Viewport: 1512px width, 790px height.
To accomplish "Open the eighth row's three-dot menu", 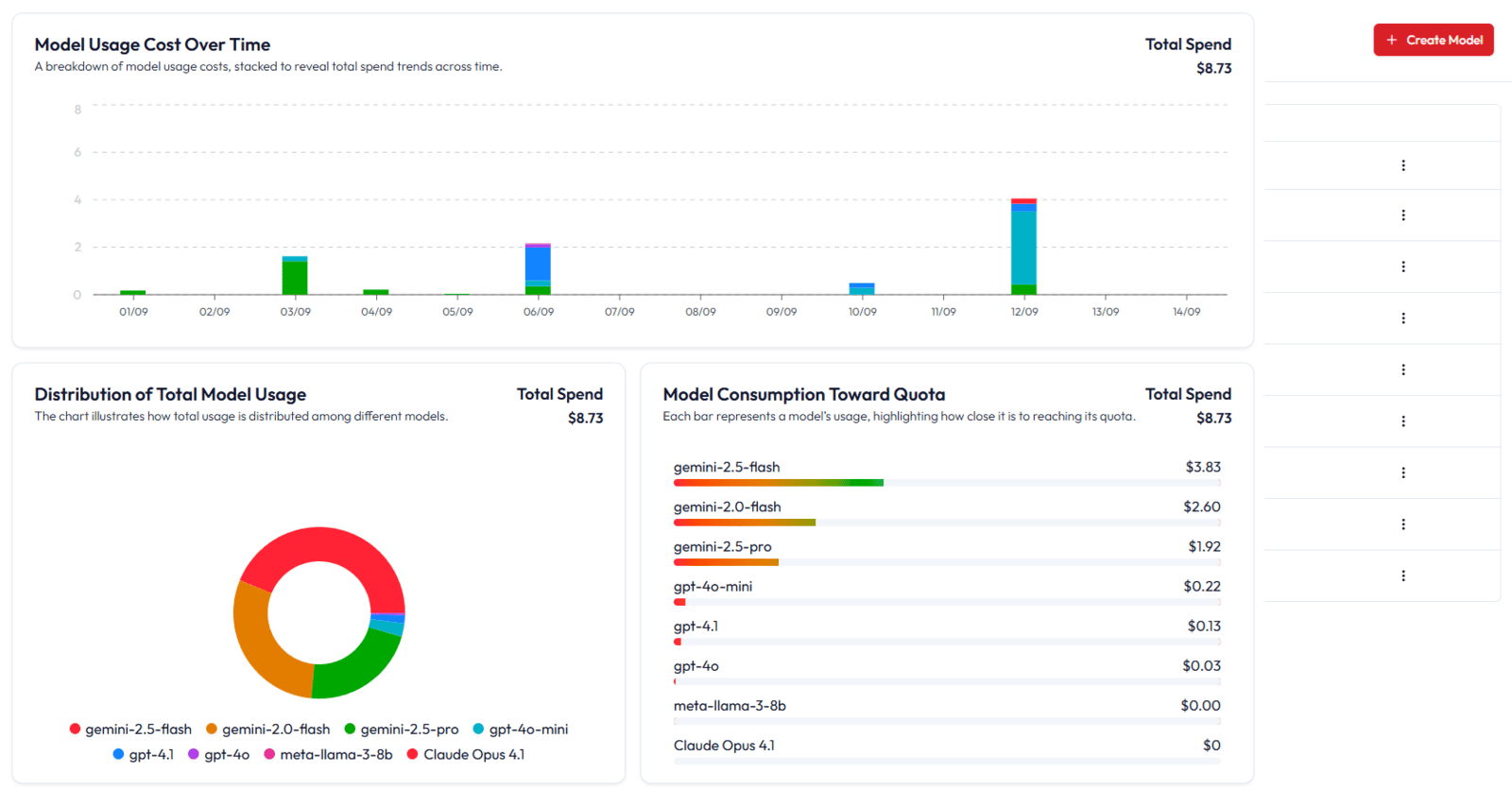I will point(1402,524).
